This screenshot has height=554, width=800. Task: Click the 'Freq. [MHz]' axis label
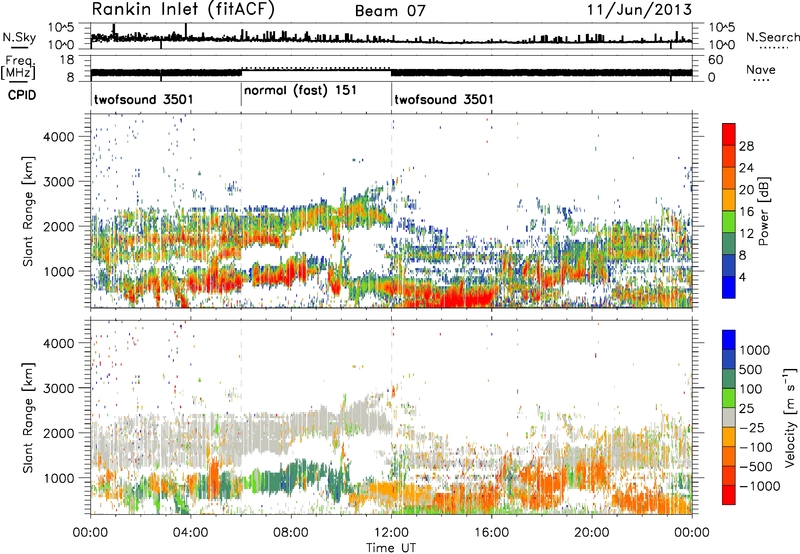coord(18,68)
